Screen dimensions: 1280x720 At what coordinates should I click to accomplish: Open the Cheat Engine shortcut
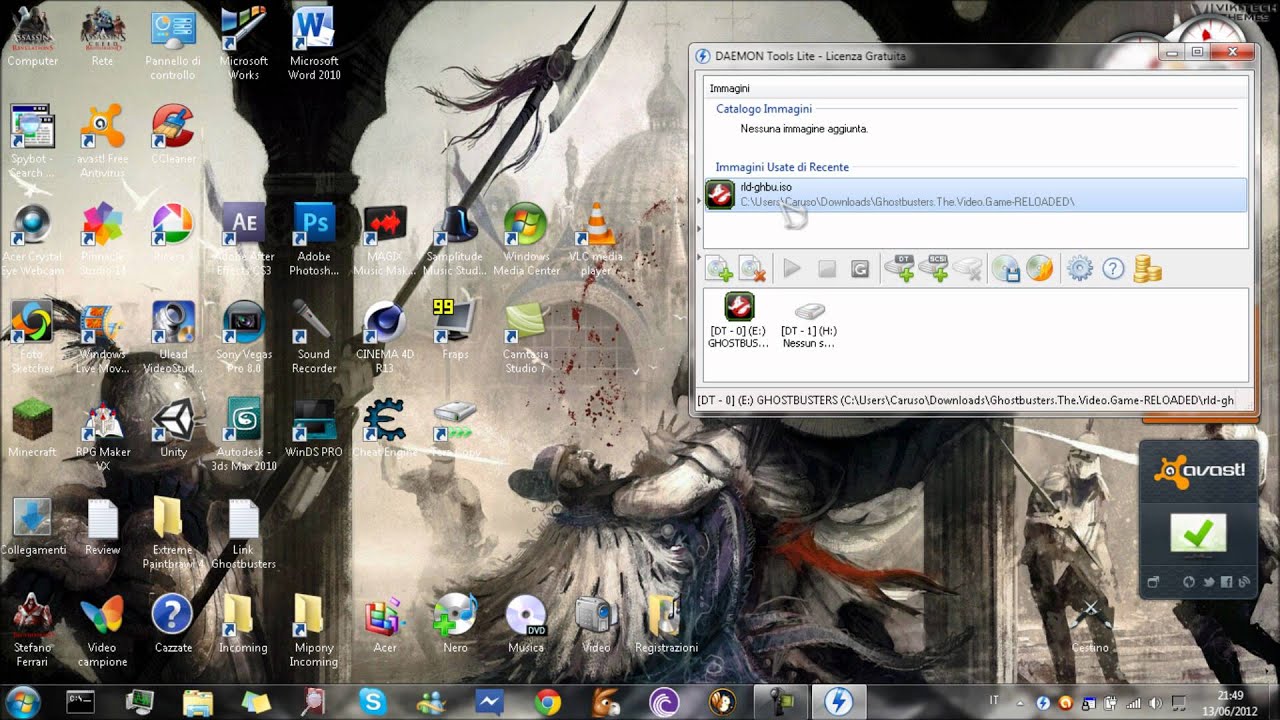point(385,428)
